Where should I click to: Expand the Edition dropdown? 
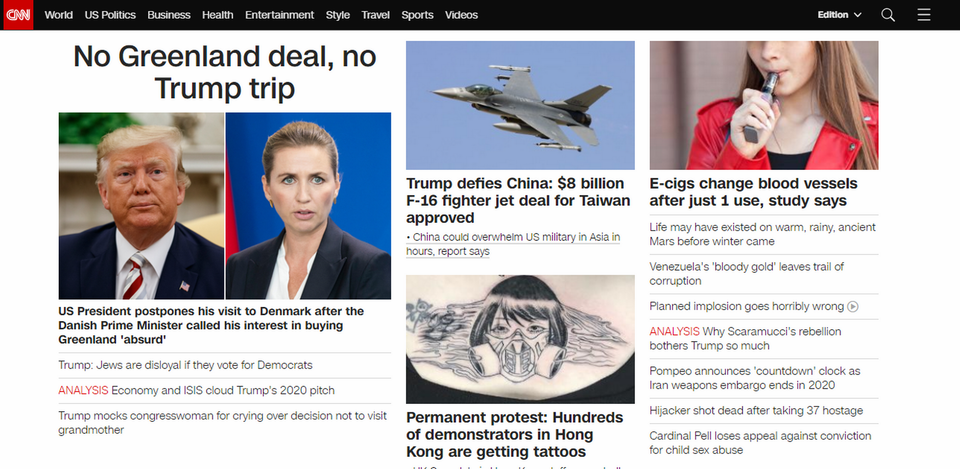click(839, 15)
